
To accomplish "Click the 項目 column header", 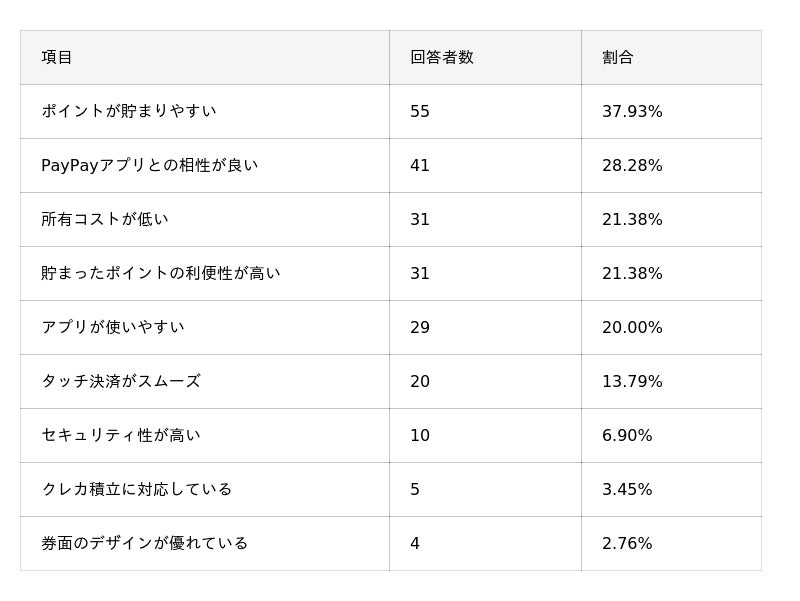I will 57,57.
